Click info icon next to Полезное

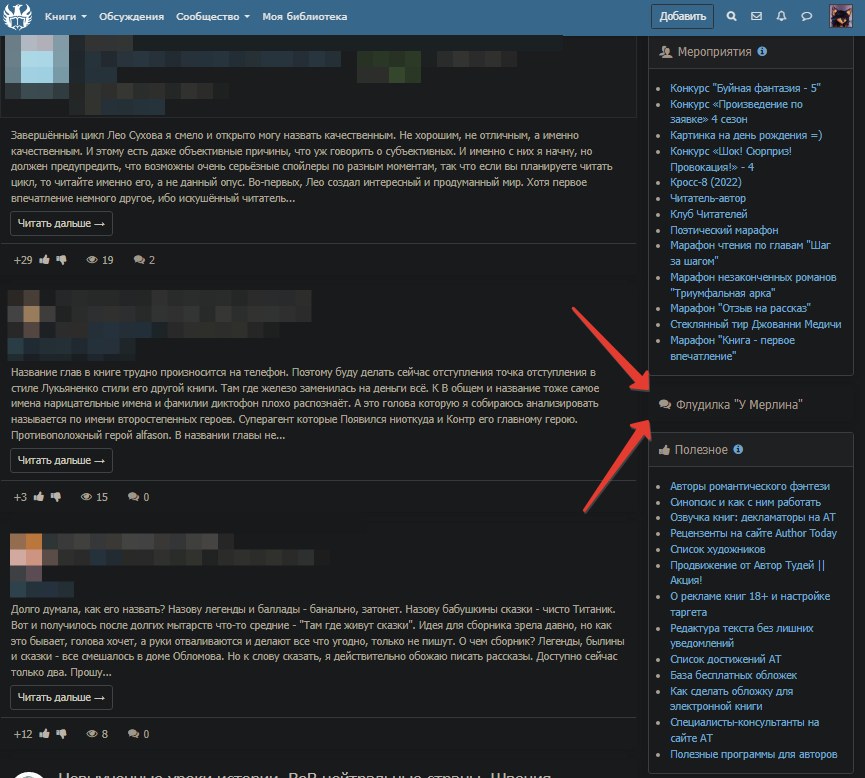click(738, 450)
